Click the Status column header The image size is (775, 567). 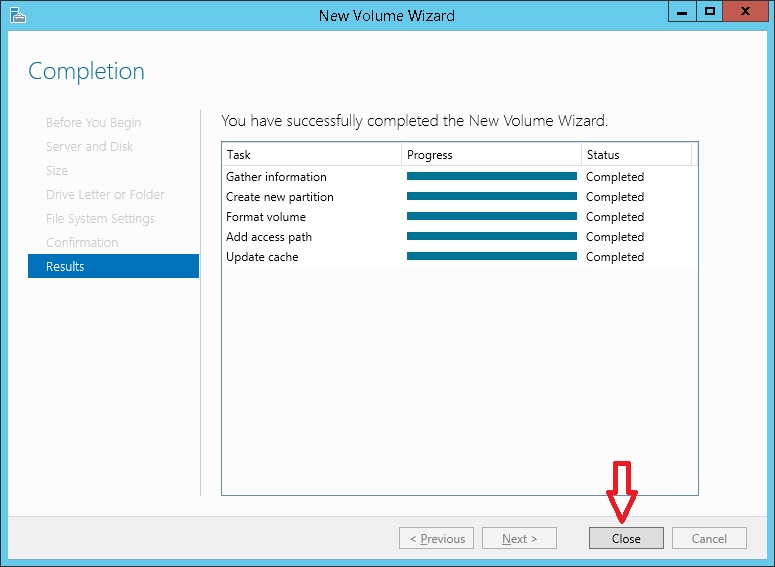click(x=636, y=155)
